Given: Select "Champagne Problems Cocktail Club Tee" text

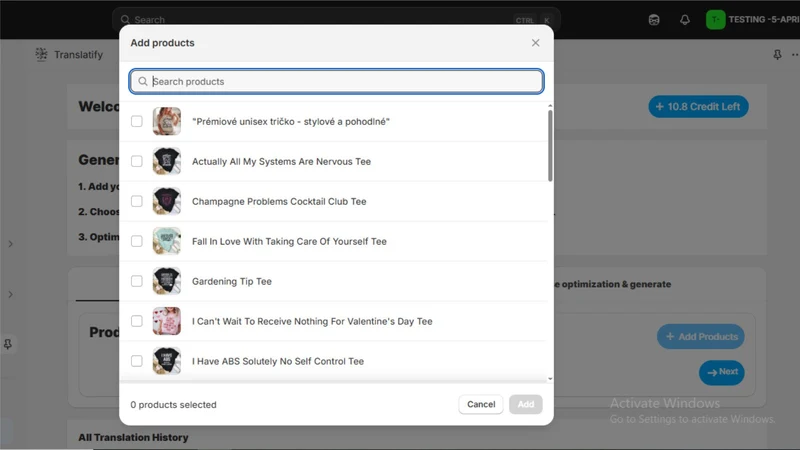Looking at the screenshot, I should click(279, 202).
